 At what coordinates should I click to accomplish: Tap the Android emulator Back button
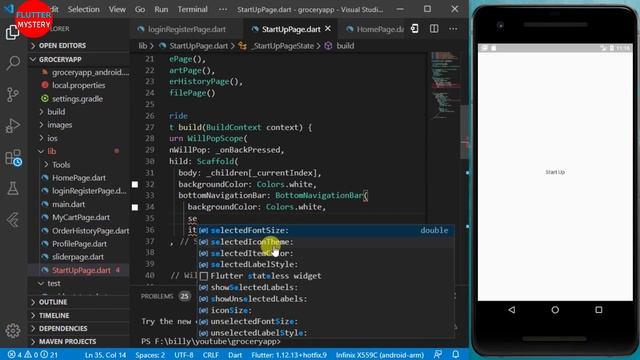pos(511,310)
